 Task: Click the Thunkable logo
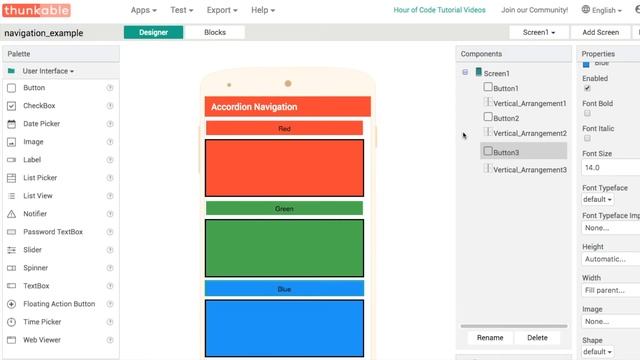click(36, 10)
